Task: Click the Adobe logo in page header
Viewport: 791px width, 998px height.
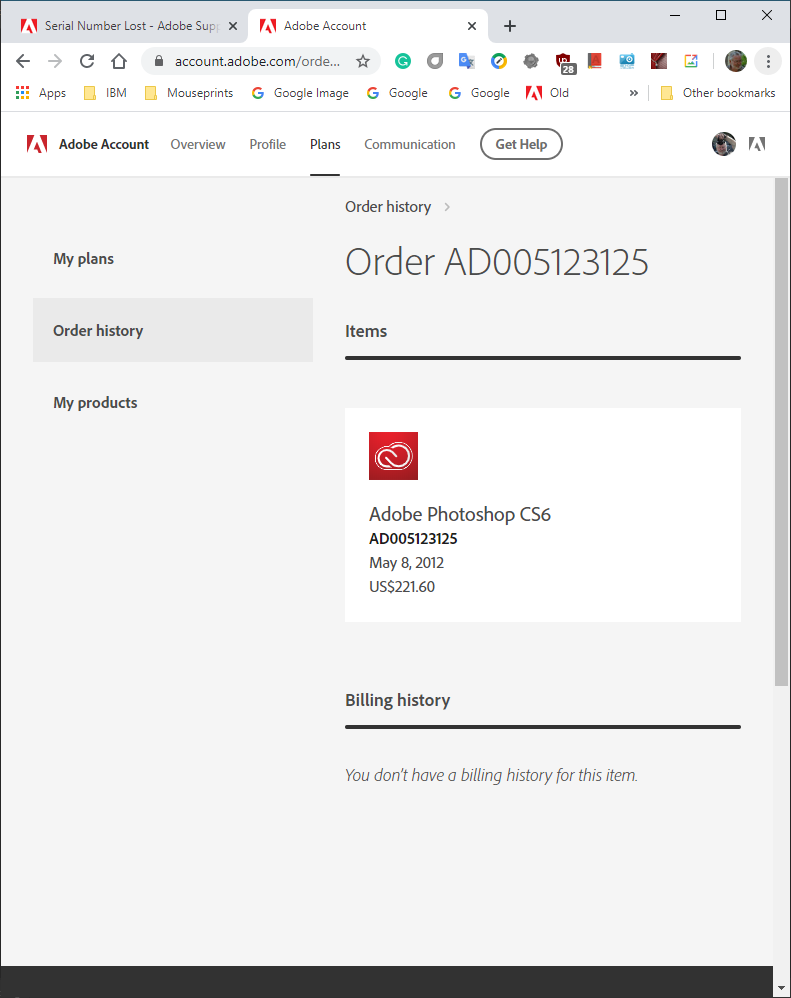Action: pos(37,144)
